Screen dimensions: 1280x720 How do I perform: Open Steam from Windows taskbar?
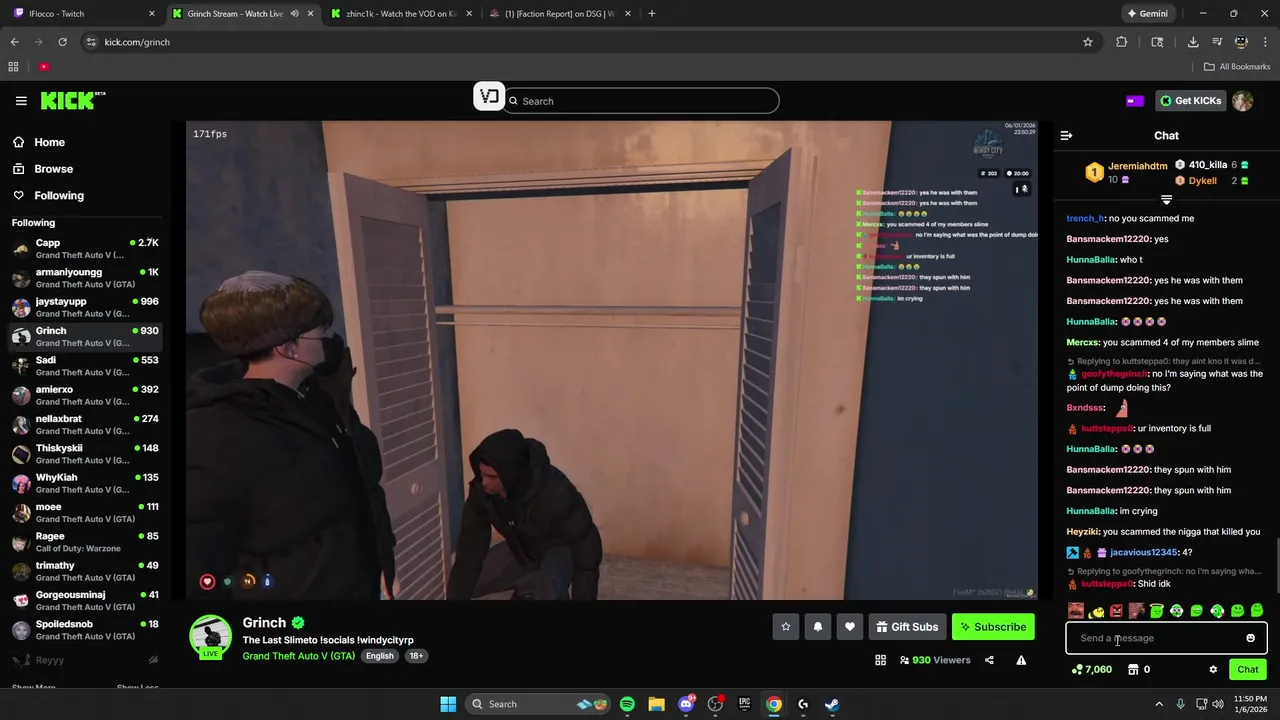click(x=831, y=704)
